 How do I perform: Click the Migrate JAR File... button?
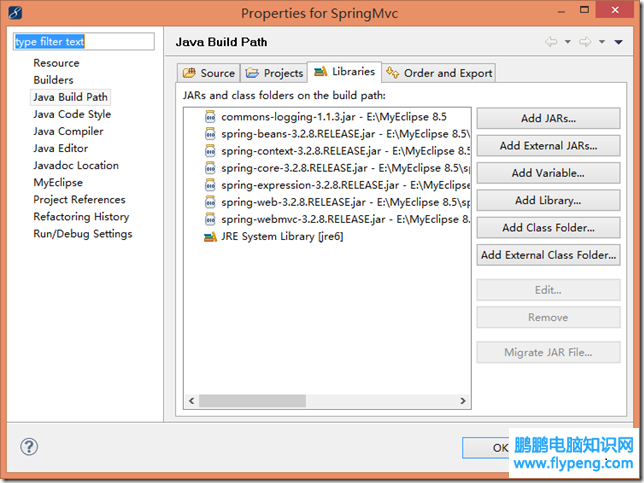click(x=548, y=352)
